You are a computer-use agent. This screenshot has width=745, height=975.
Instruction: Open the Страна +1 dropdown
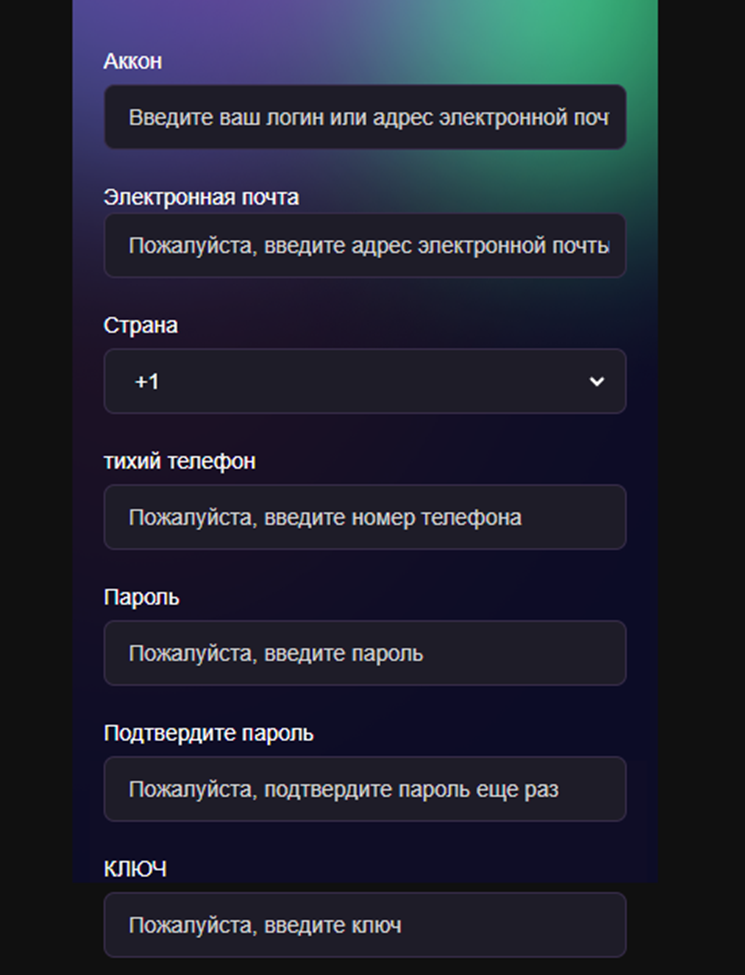[364, 381]
